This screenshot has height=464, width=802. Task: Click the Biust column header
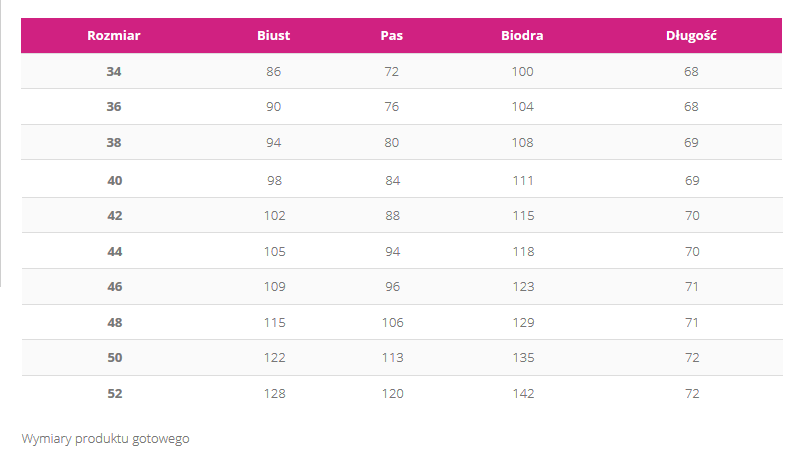click(x=273, y=36)
